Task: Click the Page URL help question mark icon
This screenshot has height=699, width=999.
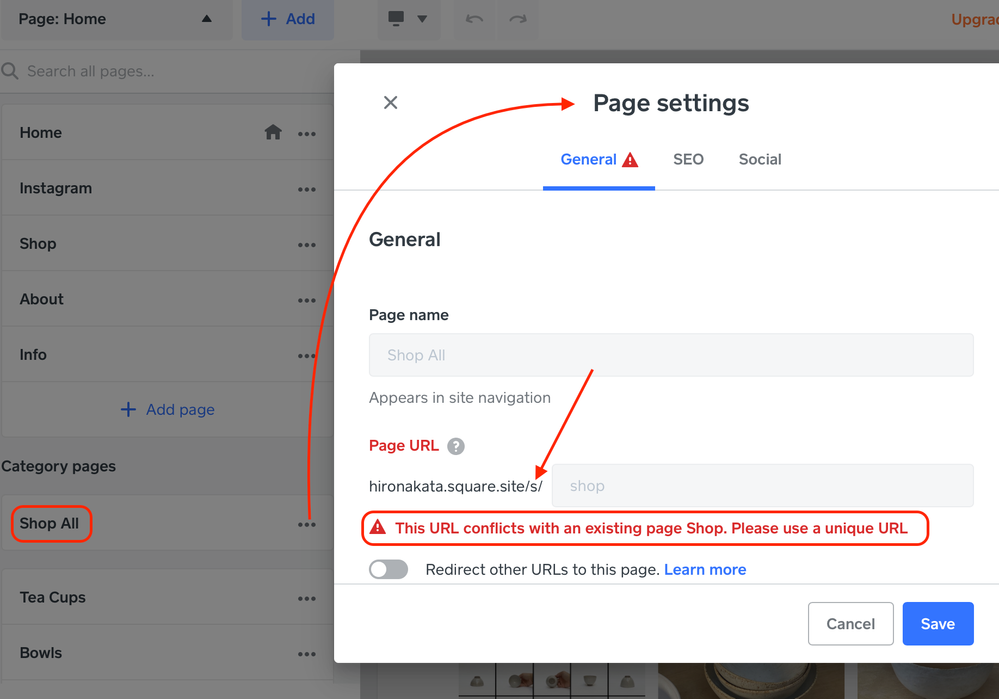Action: pos(456,446)
